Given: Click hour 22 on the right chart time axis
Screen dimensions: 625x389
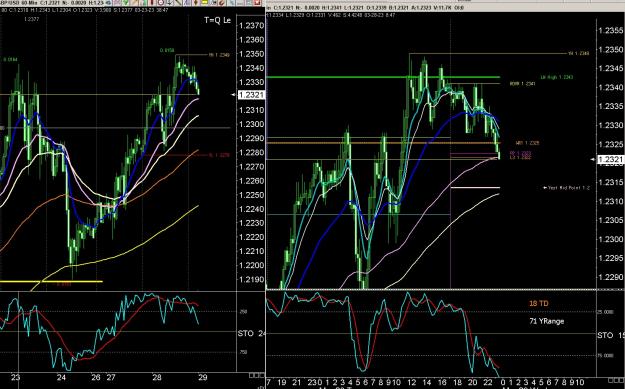Looking at the screenshot, I should coord(488,382).
